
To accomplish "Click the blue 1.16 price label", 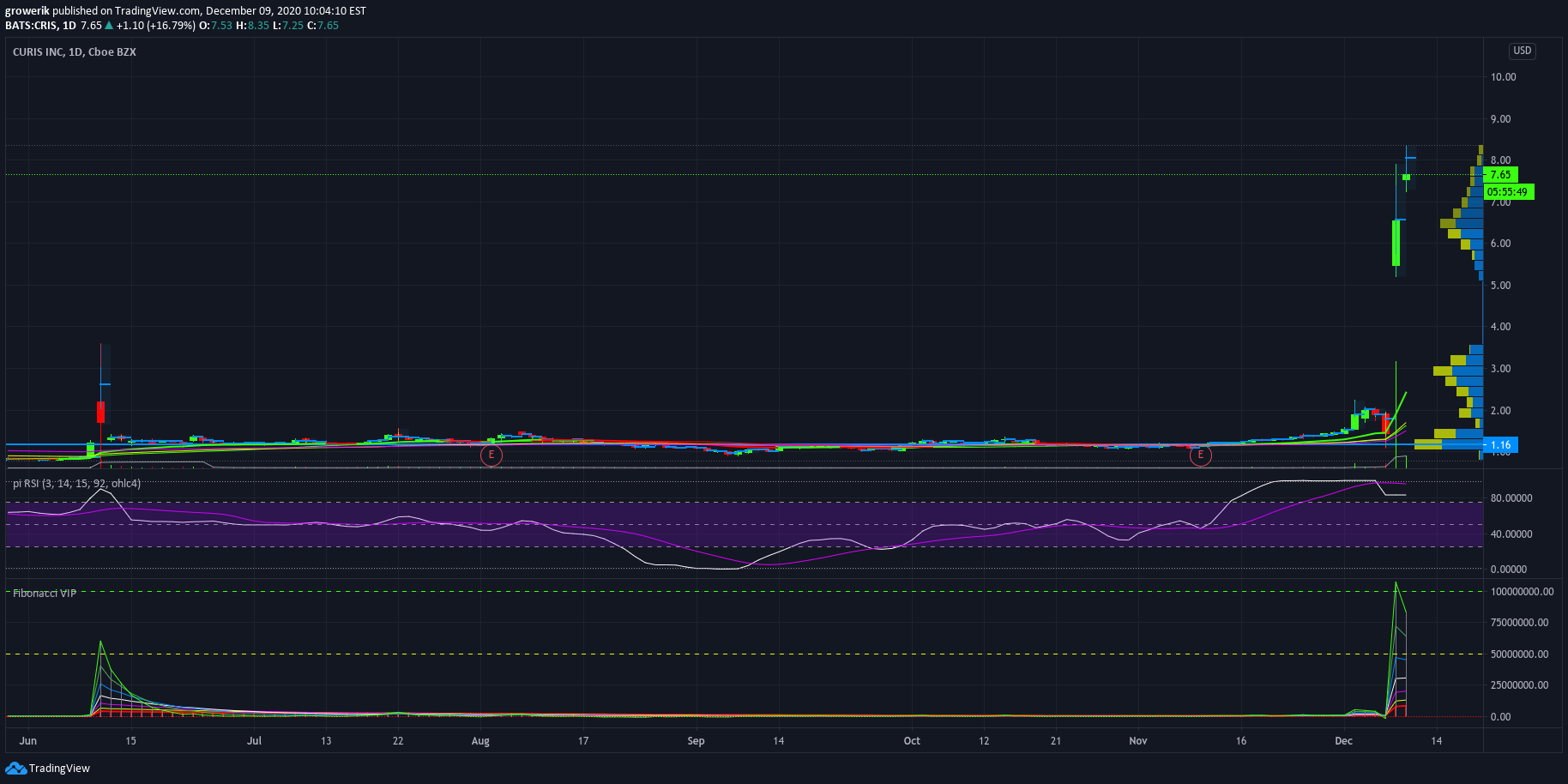I will [1500, 444].
